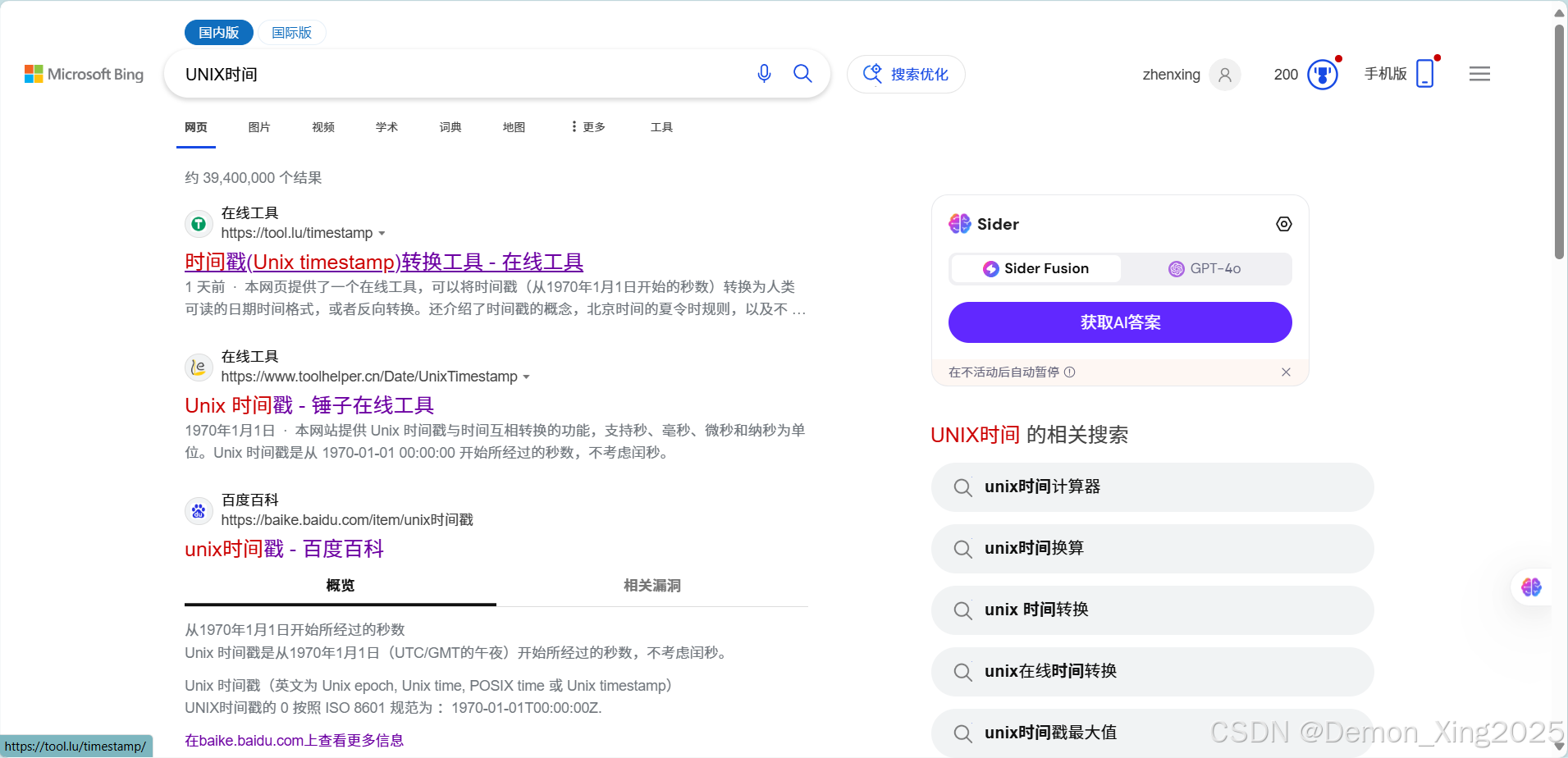Click the page vertical scrollbar thumb
1568x758 pixels.
click(x=1559, y=141)
